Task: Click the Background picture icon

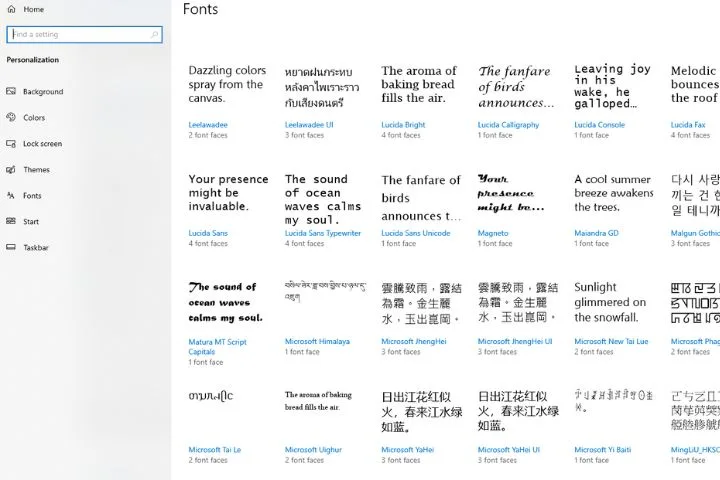Action: [11, 91]
